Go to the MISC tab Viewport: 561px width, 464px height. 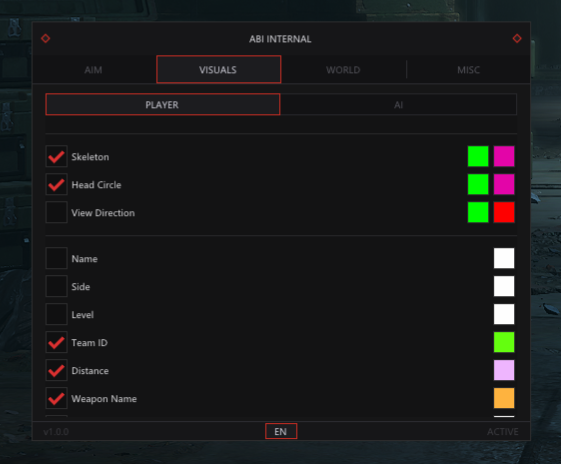click(x=468, y=70)
